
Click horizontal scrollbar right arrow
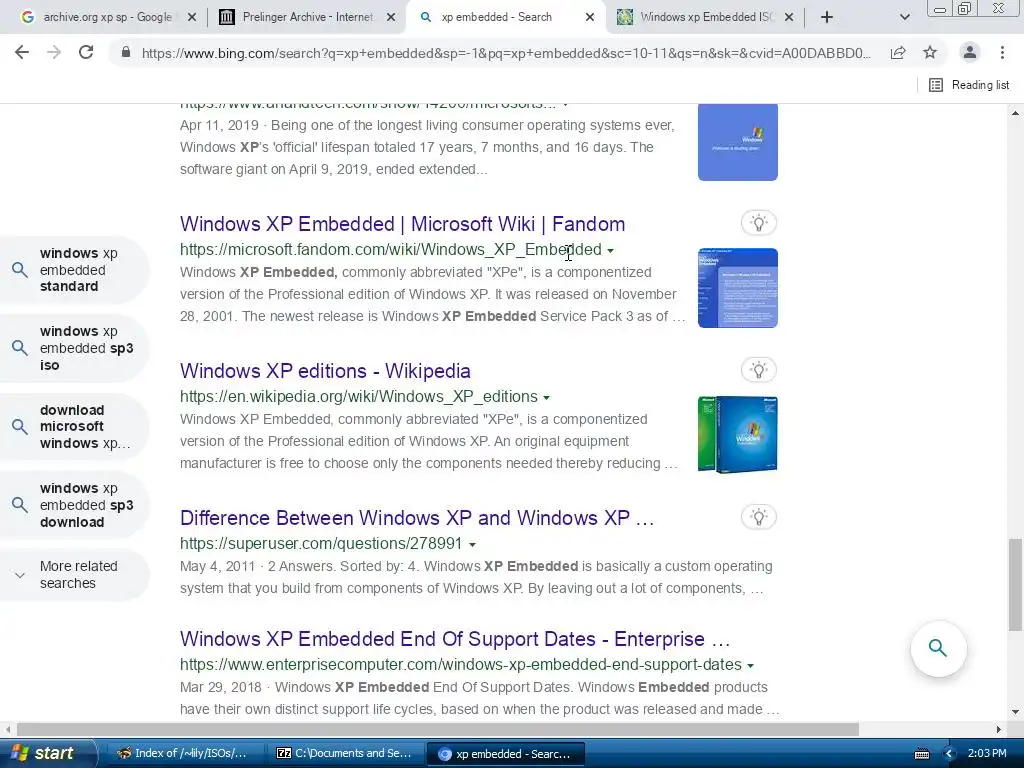(x=999, y=729)
